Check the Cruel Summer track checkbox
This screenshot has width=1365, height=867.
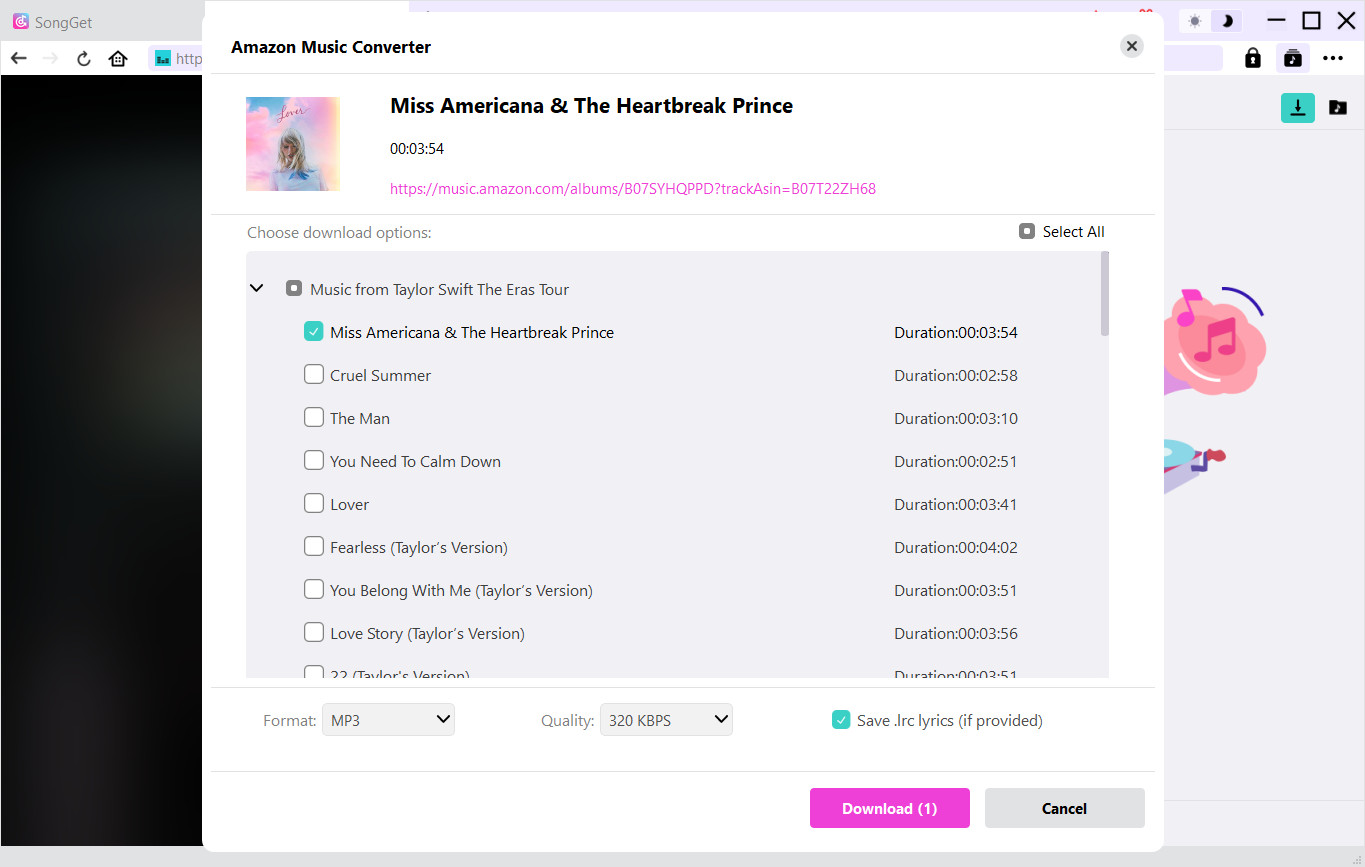point(314,375)
